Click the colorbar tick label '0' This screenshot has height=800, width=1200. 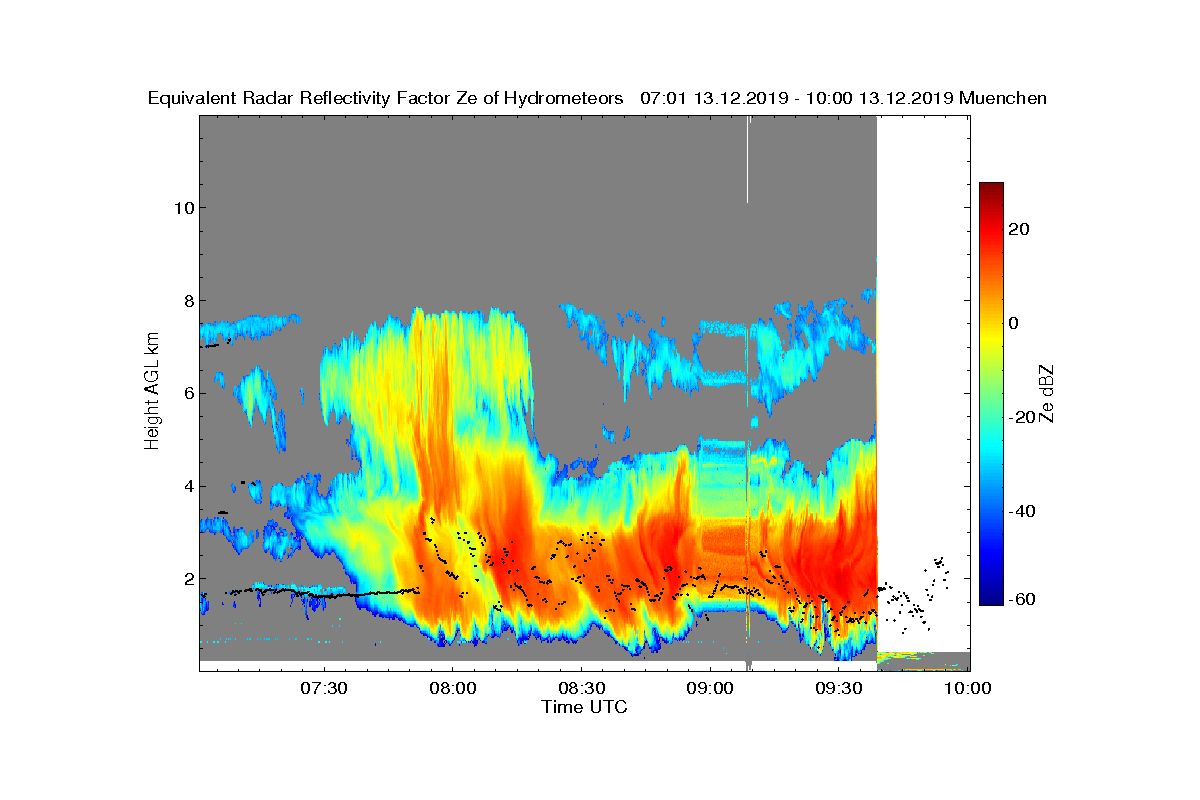(1014, 323)
